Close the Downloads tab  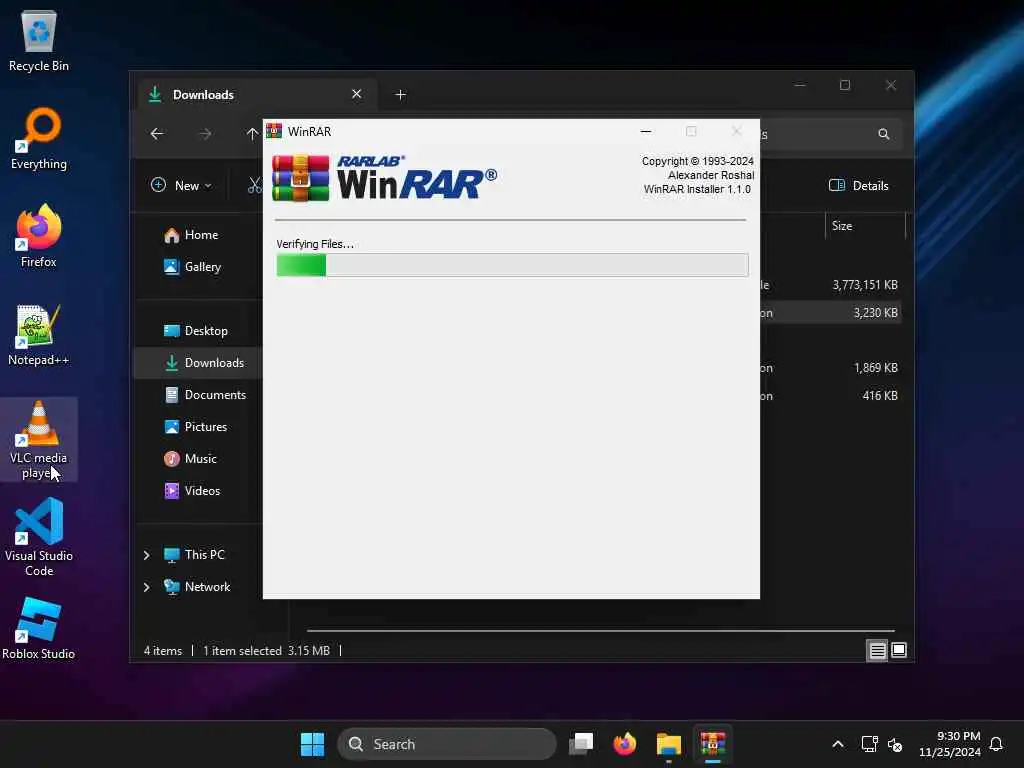coord(357,94)
